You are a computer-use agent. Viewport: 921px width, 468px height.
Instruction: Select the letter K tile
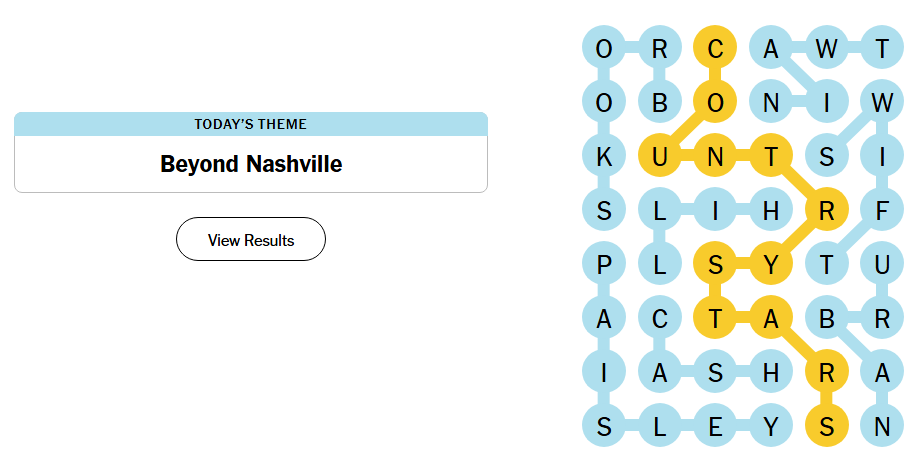tap(604, 156)
